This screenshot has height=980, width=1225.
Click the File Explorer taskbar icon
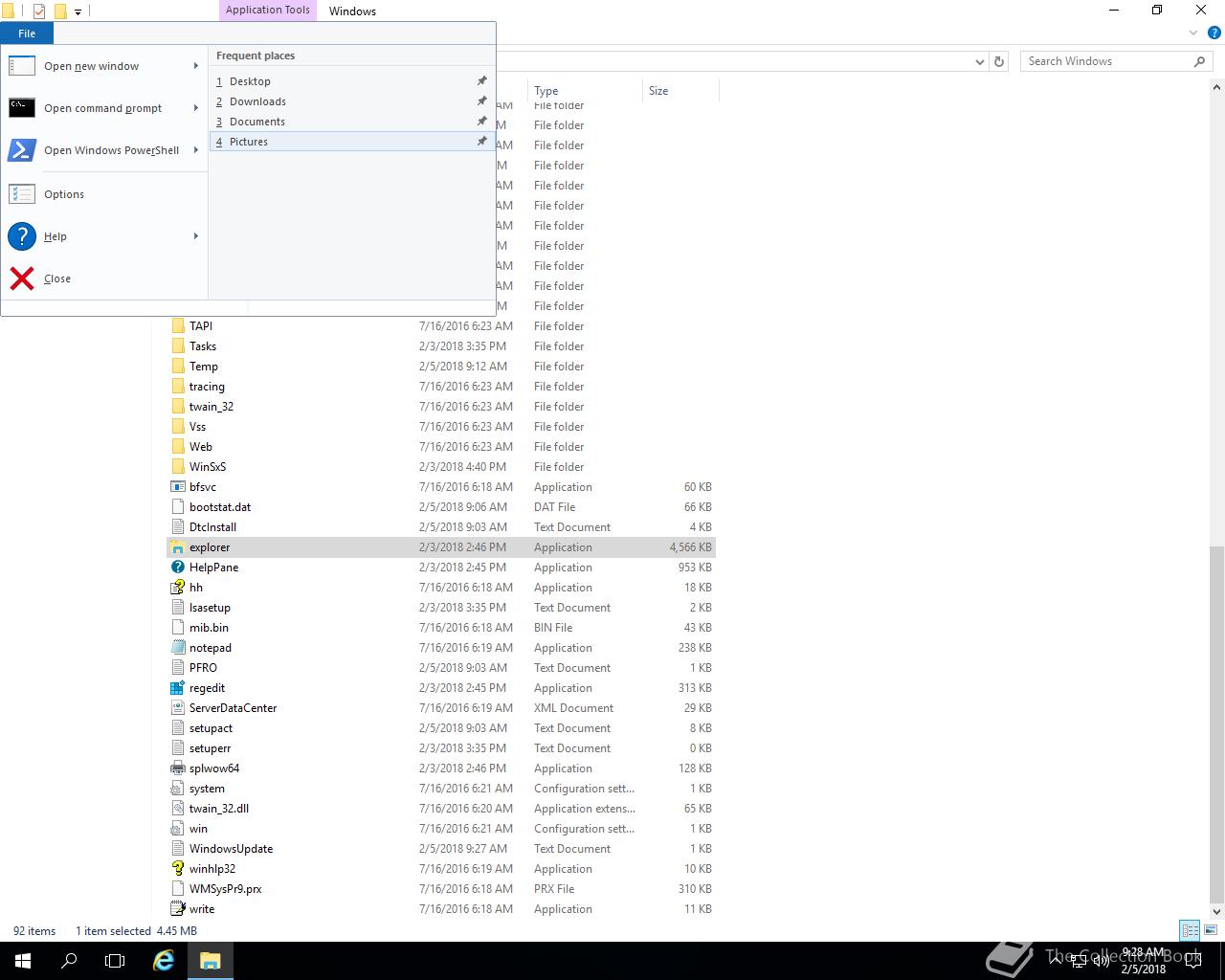tap(211, 961)
